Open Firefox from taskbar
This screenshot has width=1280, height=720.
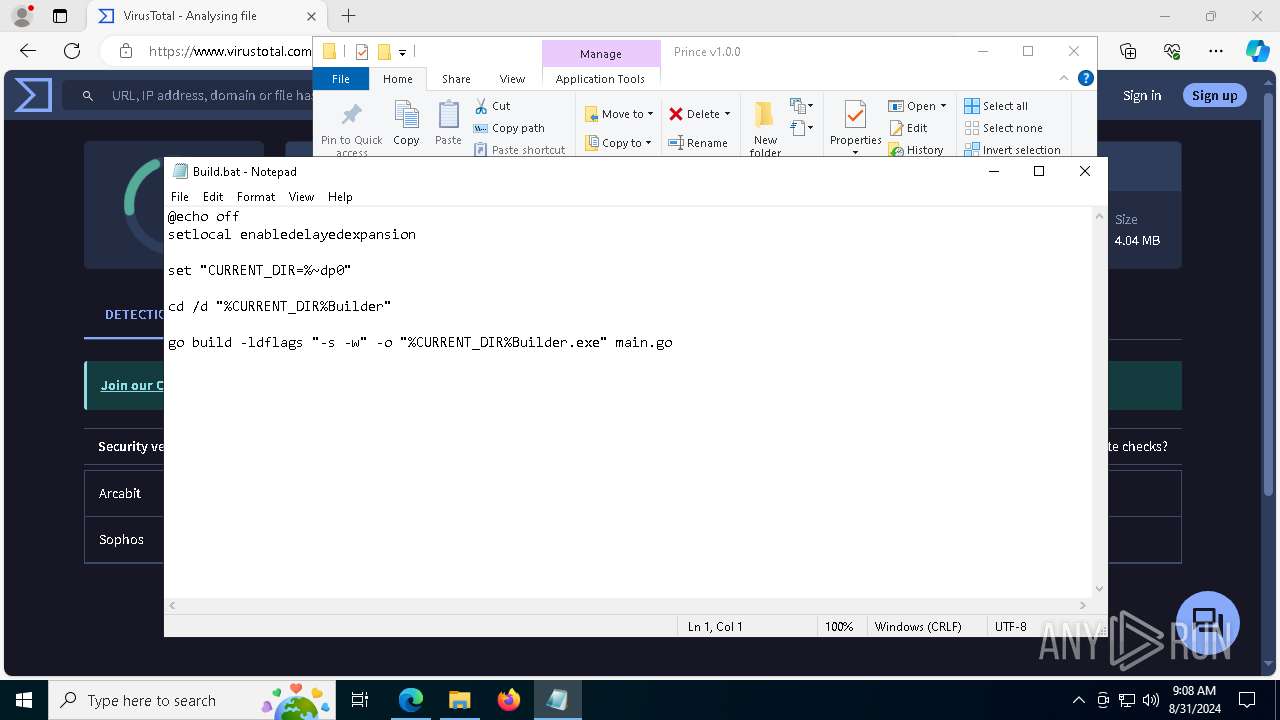coord(508,700)
